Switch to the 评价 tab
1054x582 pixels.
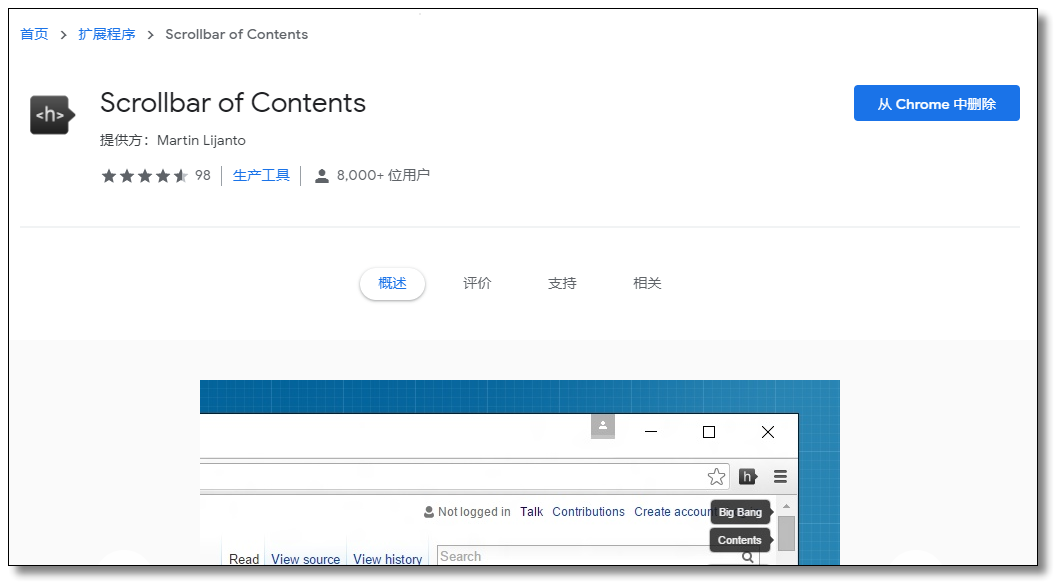tap(477, 284)
